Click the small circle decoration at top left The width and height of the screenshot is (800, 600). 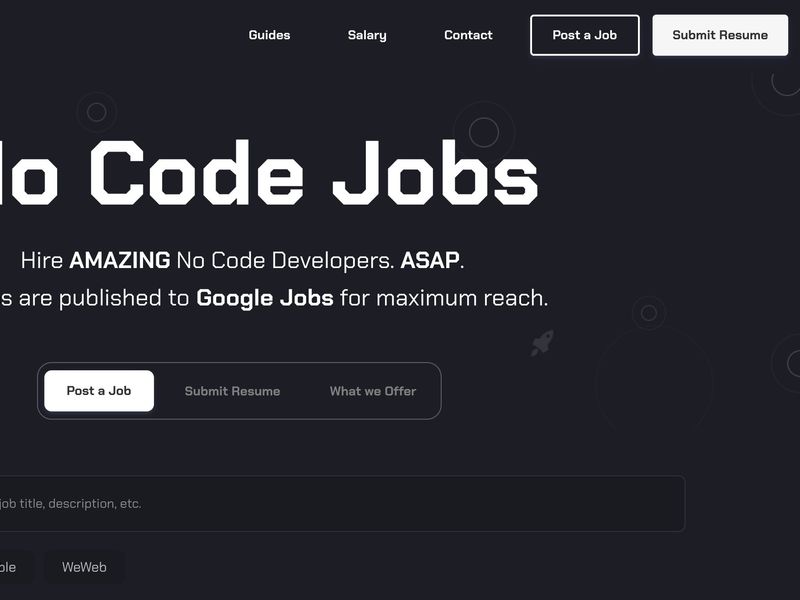coord(95,113)
